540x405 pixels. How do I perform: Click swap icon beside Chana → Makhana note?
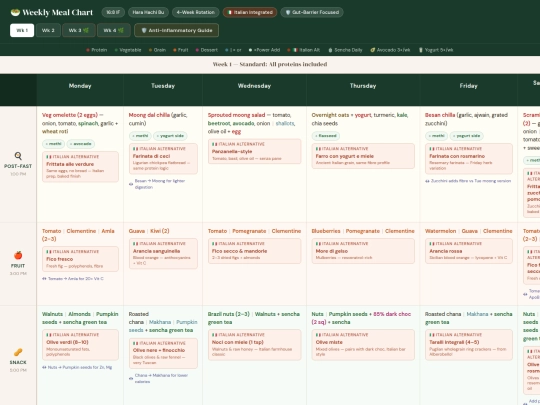click(x=131, y=378)
